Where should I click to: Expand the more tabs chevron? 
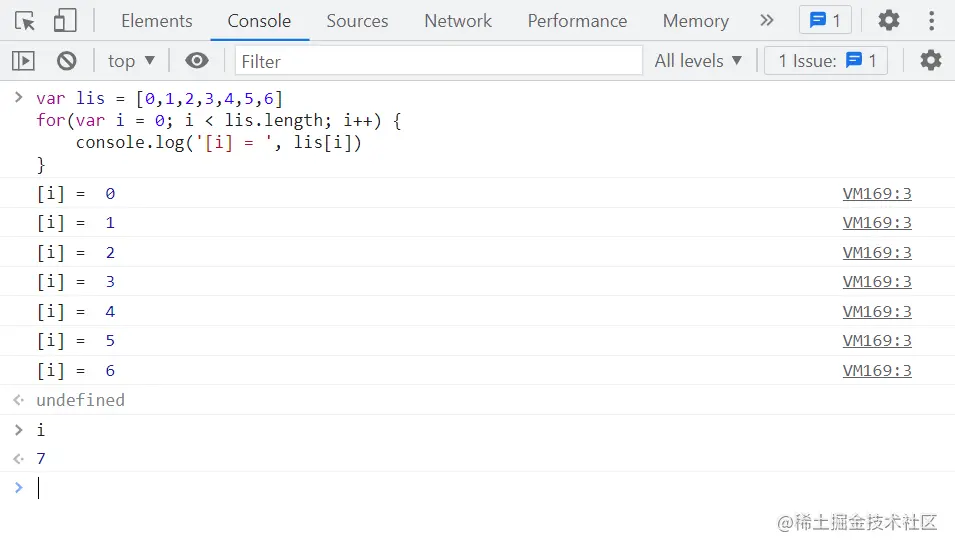point(767,20)
